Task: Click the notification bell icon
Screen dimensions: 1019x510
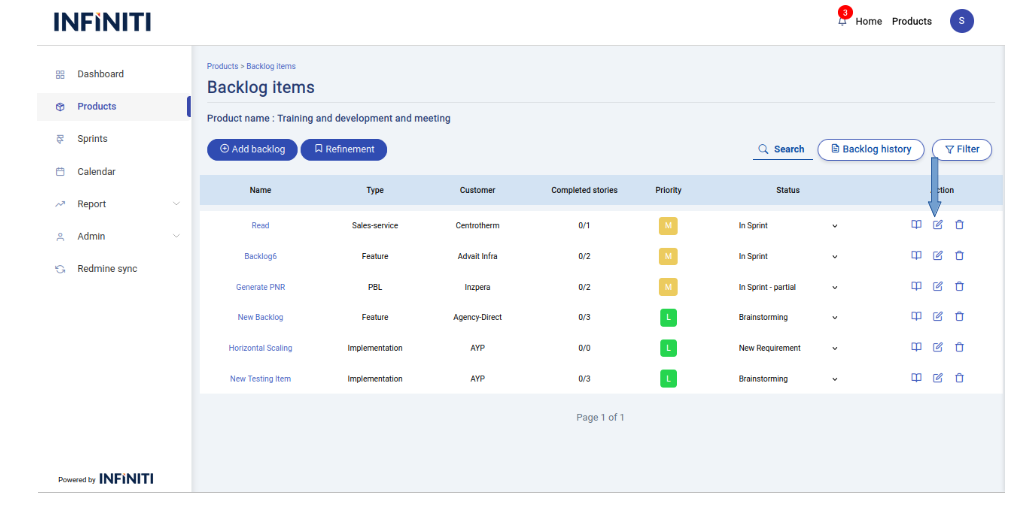Action: pos(842,21)
